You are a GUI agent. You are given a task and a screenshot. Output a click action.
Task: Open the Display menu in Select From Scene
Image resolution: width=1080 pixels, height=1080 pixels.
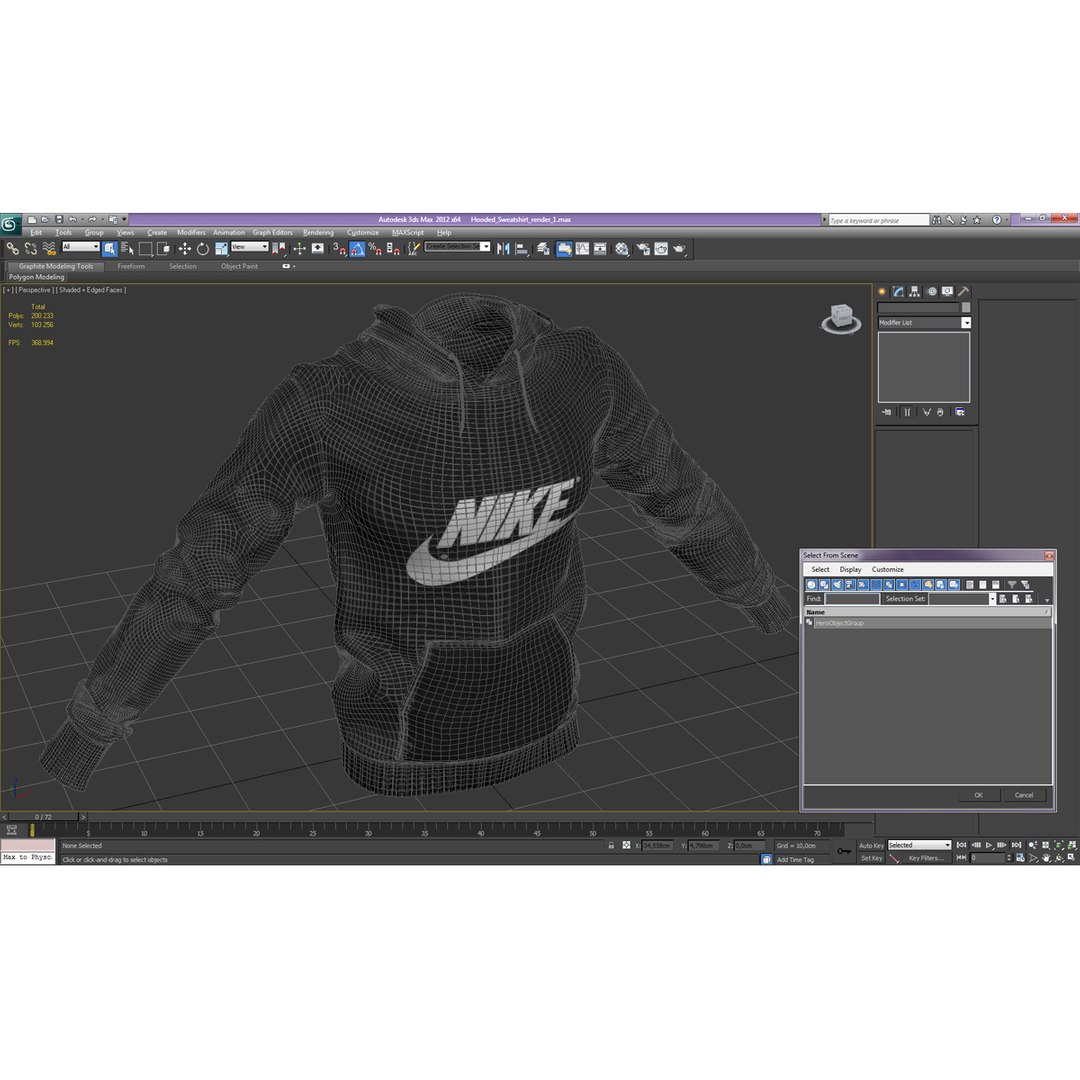pos(850,570)
